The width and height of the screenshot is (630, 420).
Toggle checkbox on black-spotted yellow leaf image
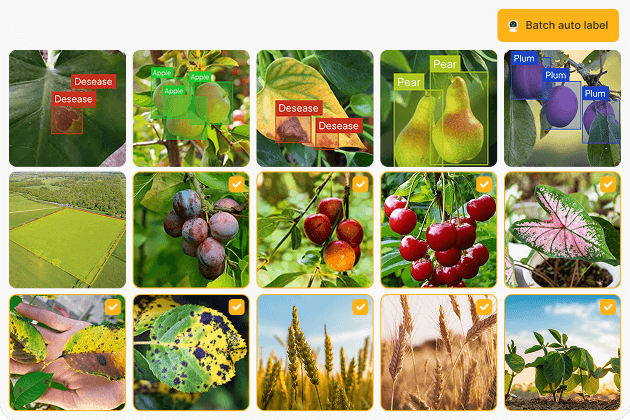237,307
